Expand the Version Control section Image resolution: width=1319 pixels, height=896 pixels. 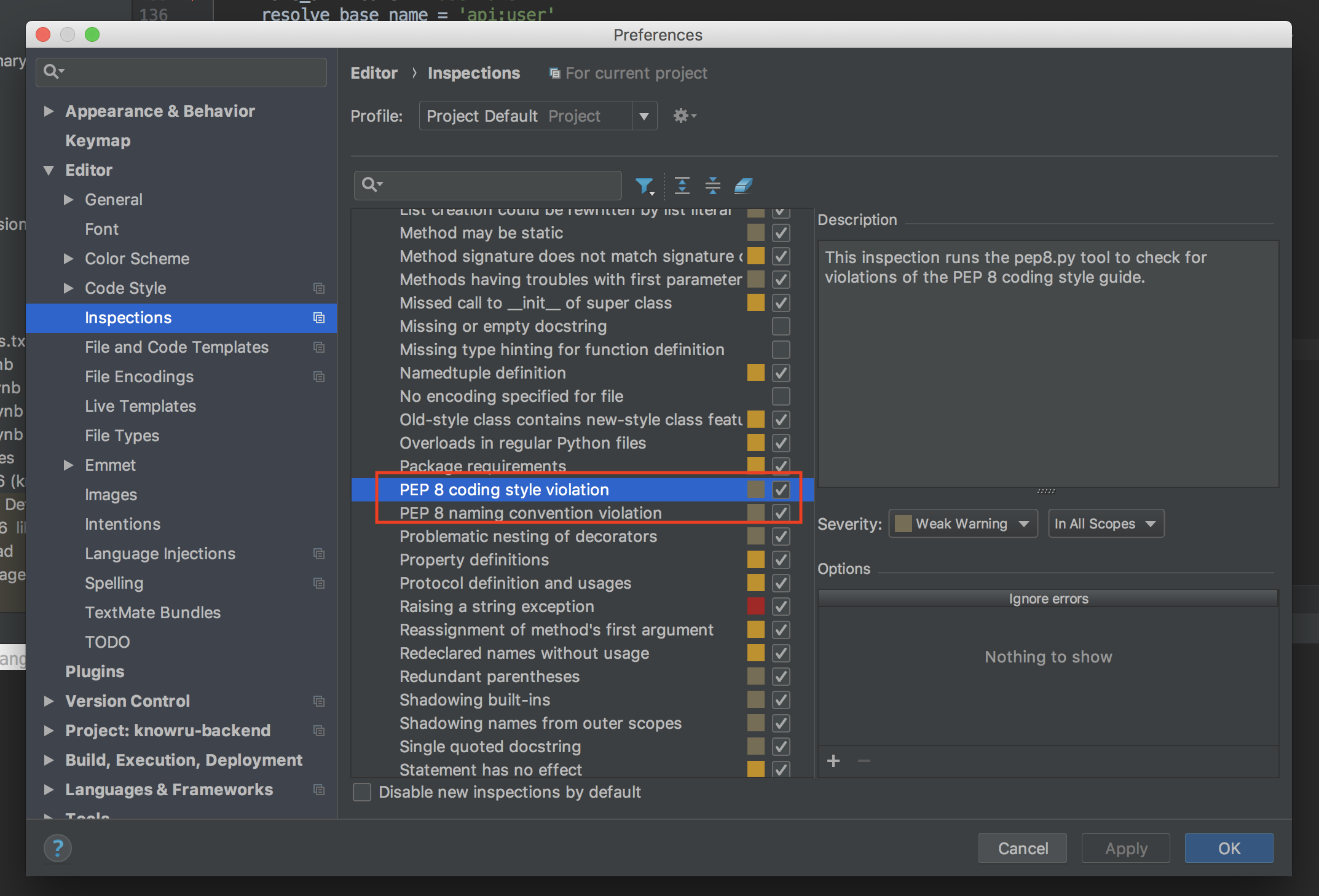point(49,701)
